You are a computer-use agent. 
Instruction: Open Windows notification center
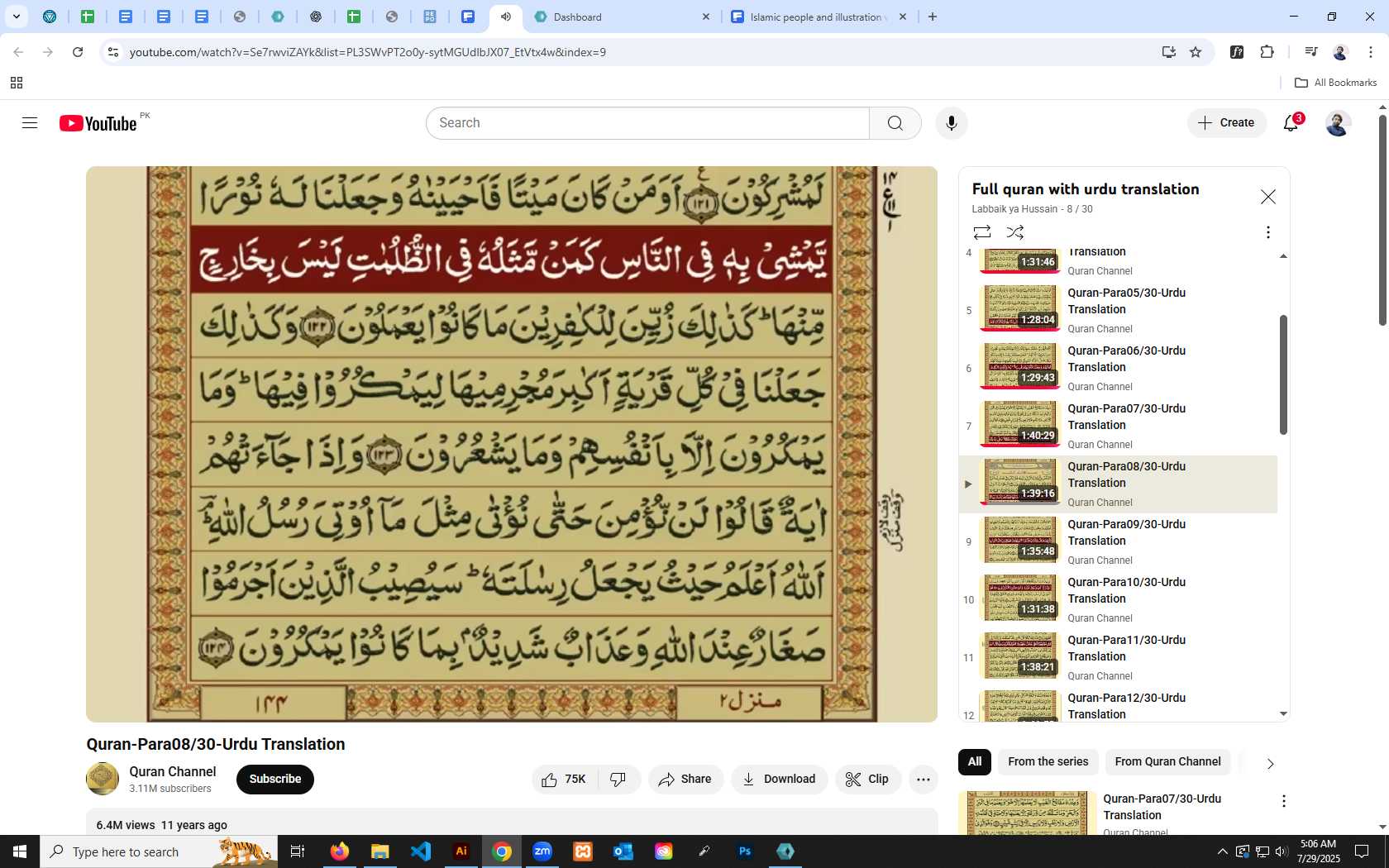(x=1362, y=851)
